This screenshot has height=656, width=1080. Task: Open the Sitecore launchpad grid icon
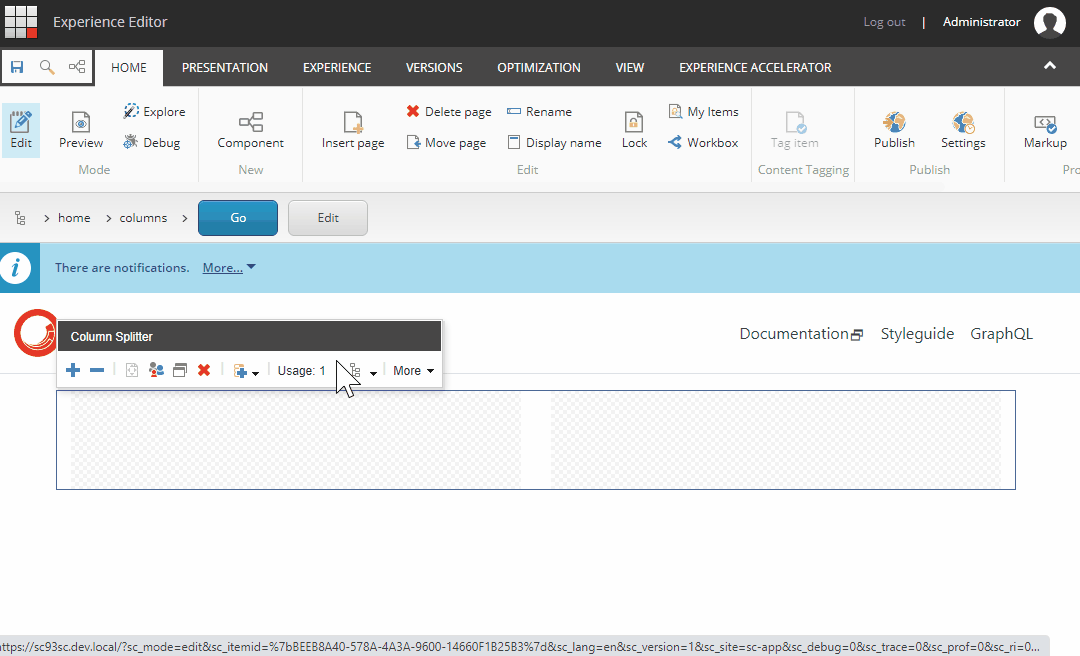coord(21,22)
